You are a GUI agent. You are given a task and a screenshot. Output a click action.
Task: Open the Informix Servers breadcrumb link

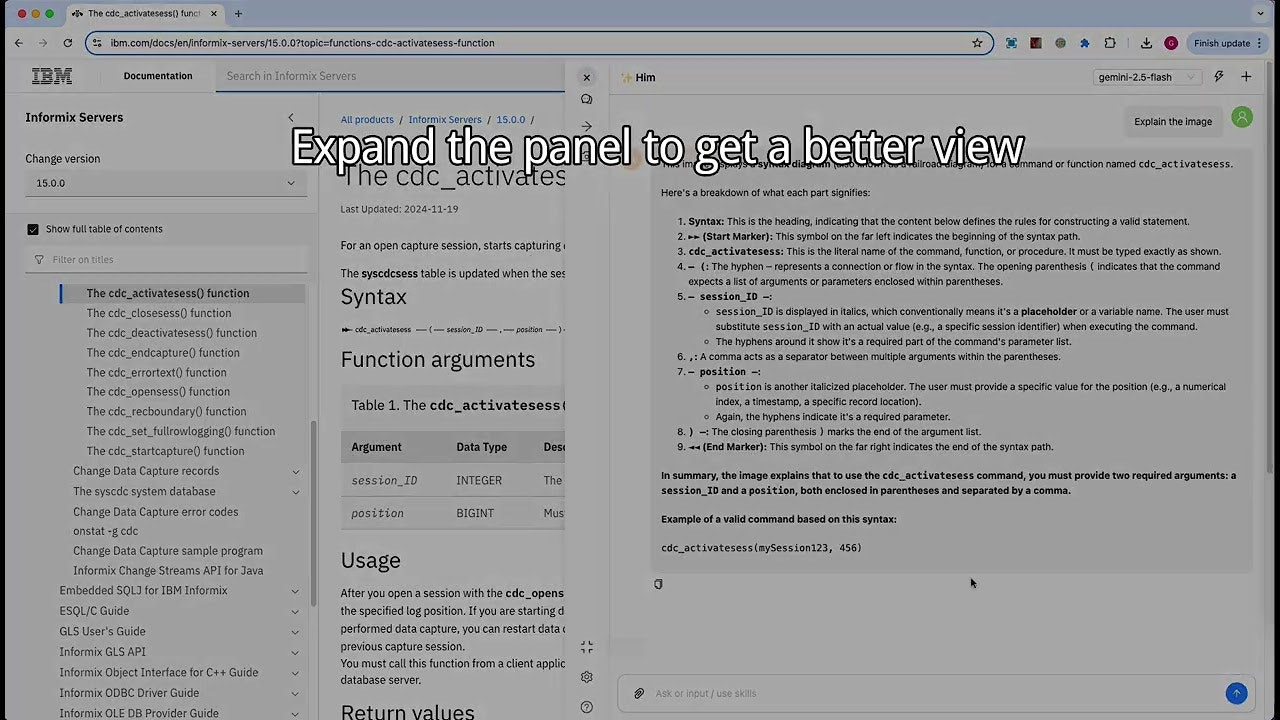[445, 119]
